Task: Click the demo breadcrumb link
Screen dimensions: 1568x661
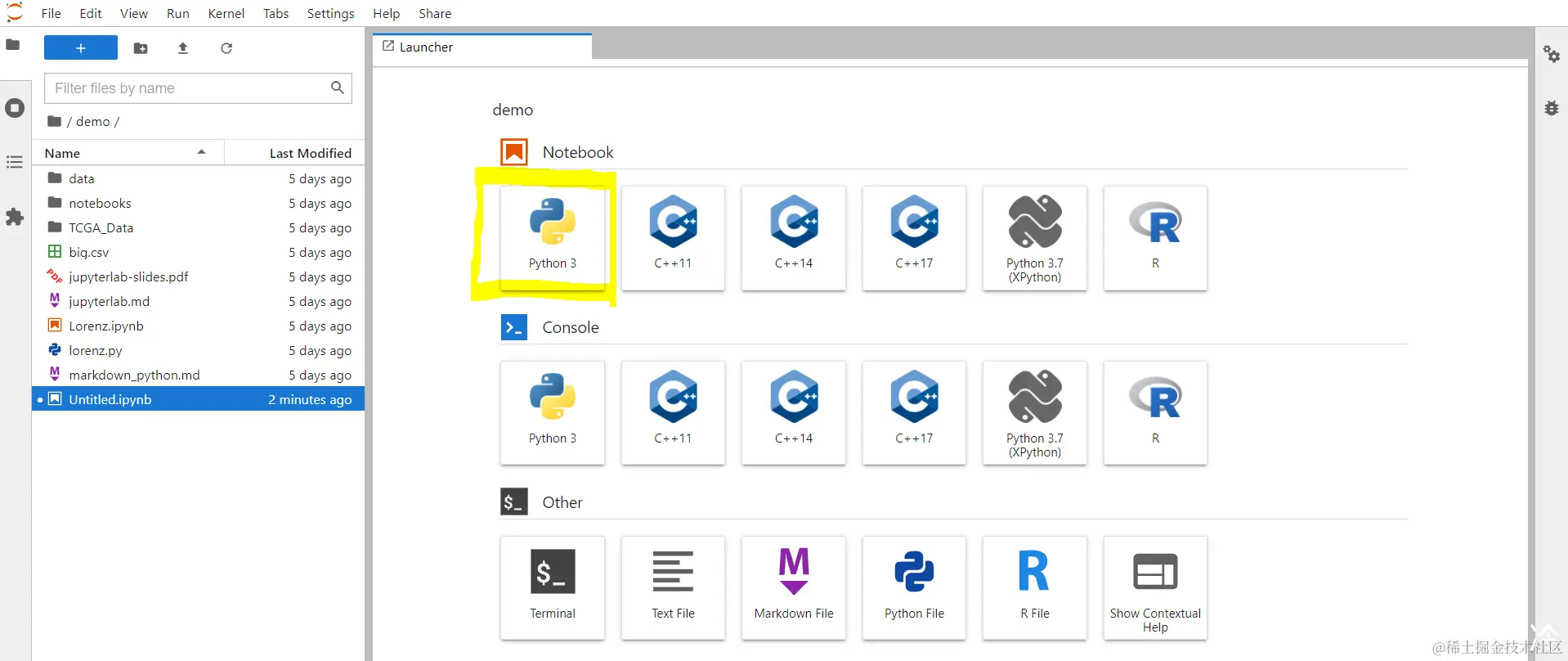Action: [x=93, y=121]
